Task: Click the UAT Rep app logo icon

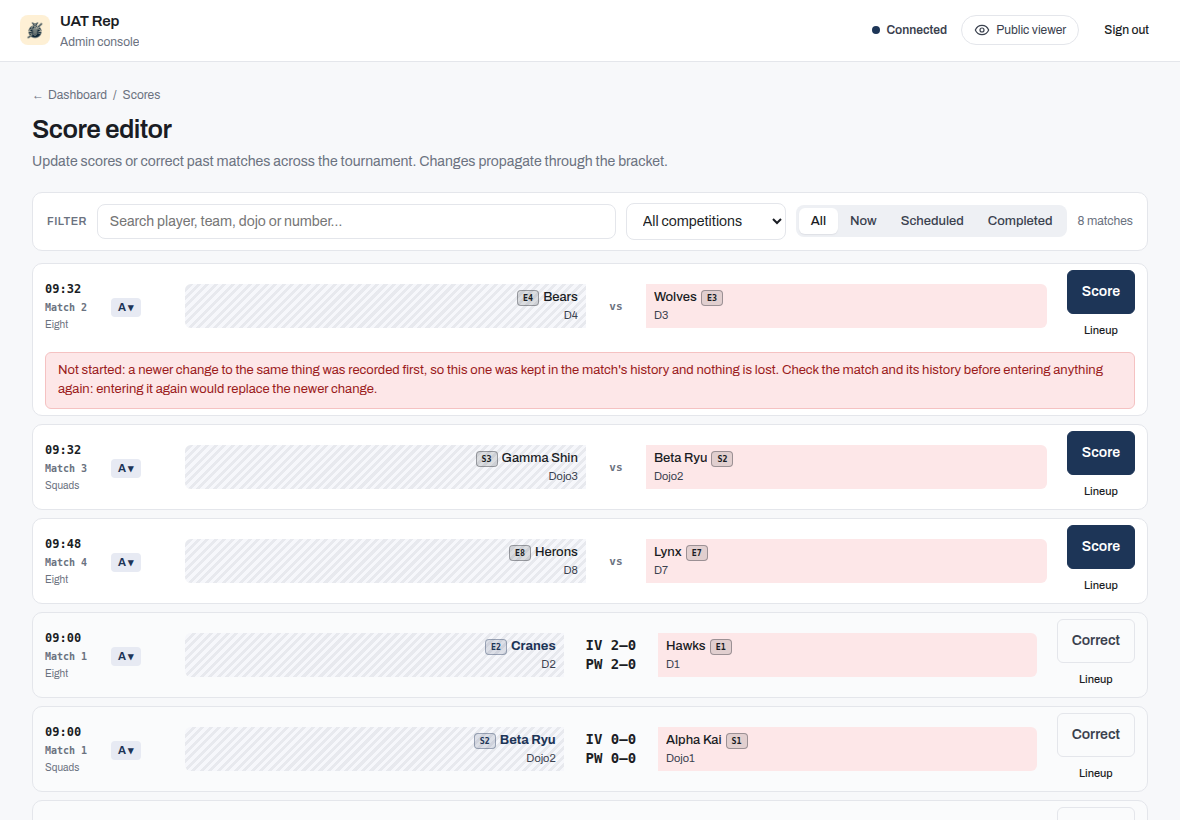Action: pyautogui.click(x=35, y=30)
